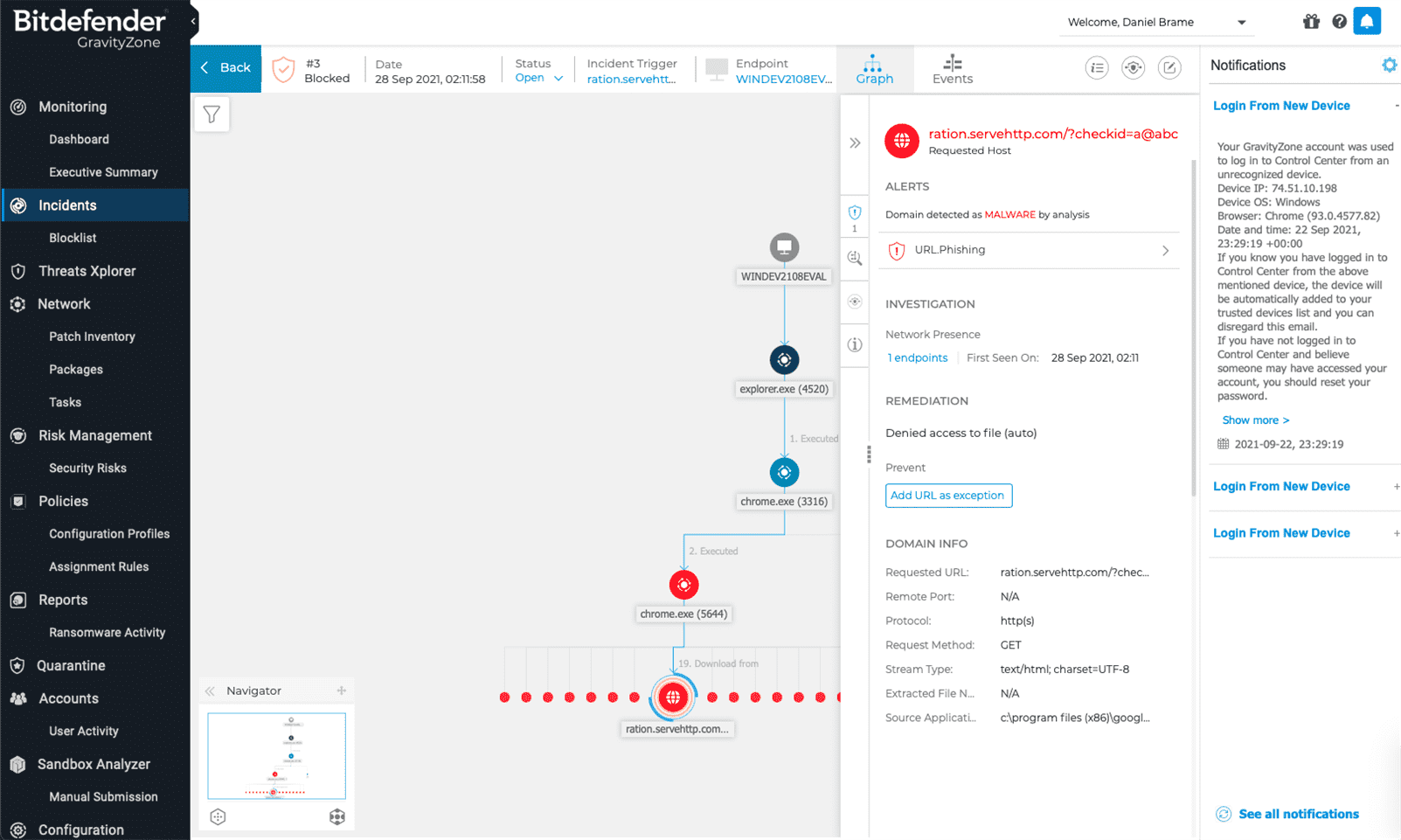This screenshot has width=1401, height=840.
Task: Open the filter funnel in the graph
Action: tap(212, 115)
